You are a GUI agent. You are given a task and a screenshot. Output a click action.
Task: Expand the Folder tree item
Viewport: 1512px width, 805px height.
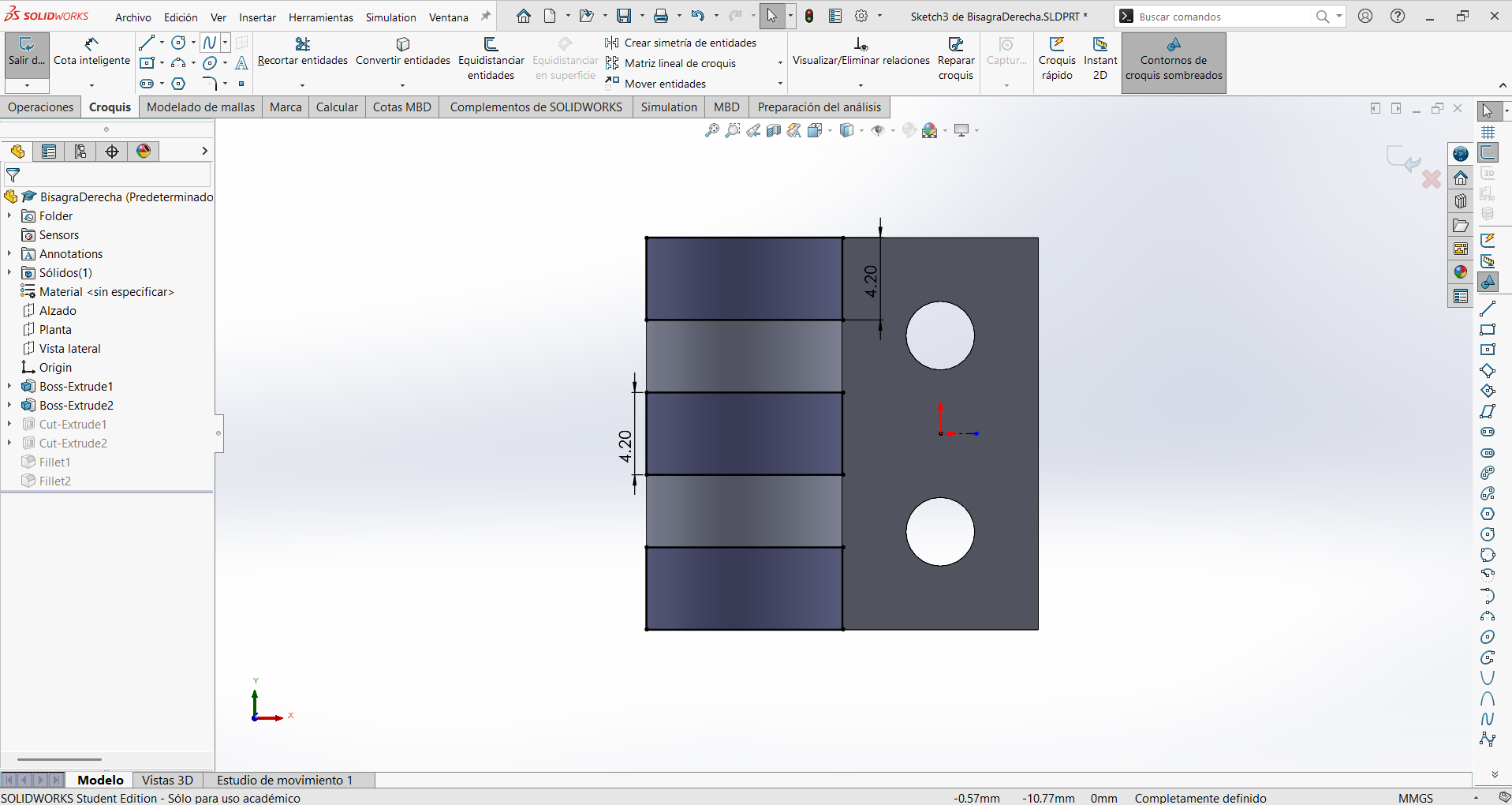[x=9, y=215]
